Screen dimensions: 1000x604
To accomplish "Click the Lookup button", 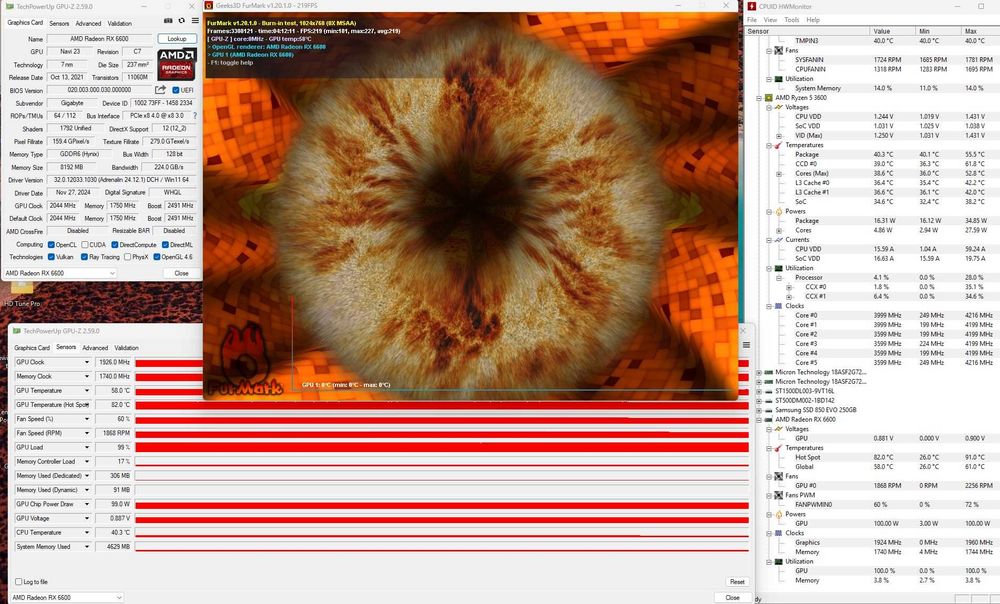I will pyautogui.click(x=177, y=39).
